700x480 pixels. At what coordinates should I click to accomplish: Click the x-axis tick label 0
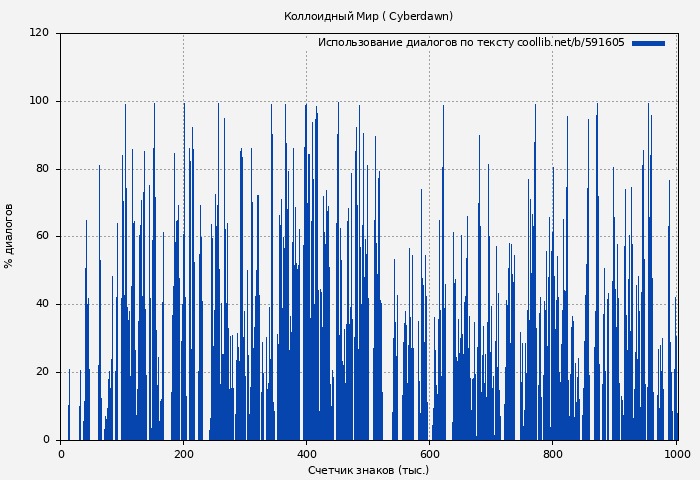point(61,454)
